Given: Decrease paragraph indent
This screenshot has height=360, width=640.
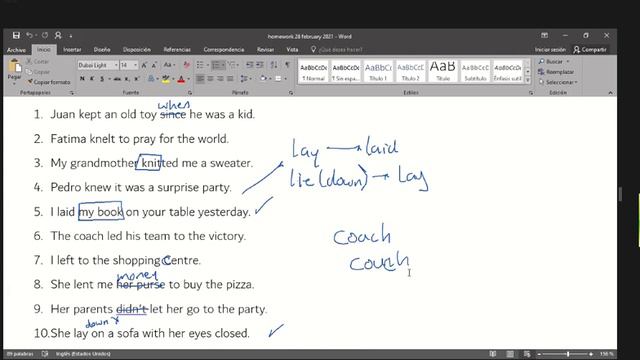Looking at the screenshot, I should (x=250, y=65).
